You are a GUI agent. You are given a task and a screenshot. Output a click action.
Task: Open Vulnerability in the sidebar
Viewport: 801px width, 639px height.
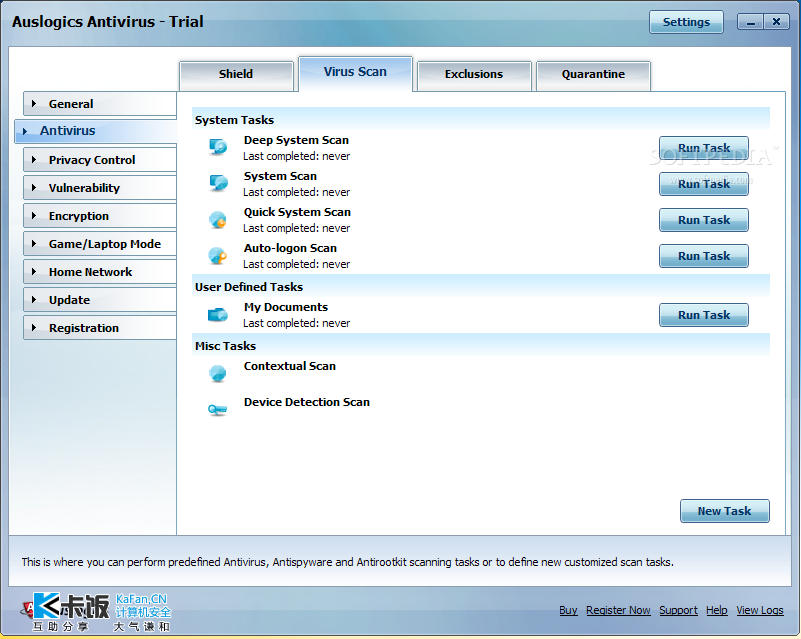pos(100,188)
